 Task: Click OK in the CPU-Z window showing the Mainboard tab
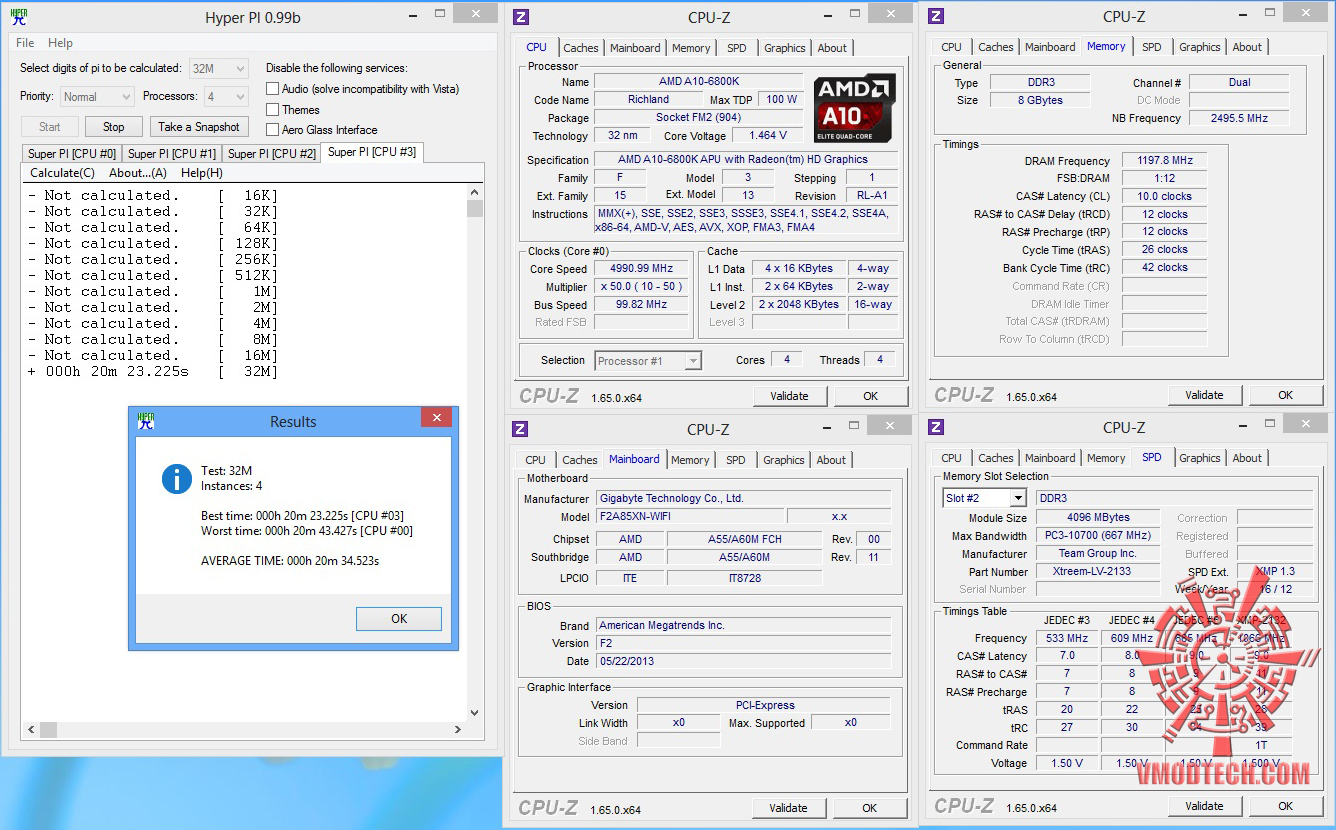870,808
